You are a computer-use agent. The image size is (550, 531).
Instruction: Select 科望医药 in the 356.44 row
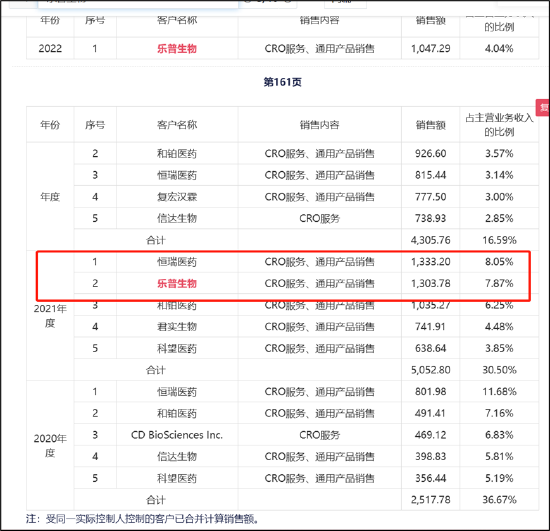tap(177, 478)
